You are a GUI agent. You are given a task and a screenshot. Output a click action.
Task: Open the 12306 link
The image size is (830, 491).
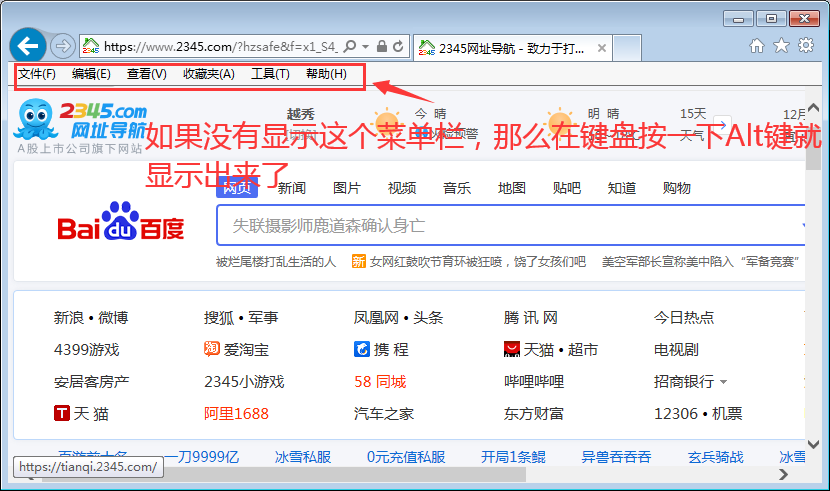tap(676, 414)
